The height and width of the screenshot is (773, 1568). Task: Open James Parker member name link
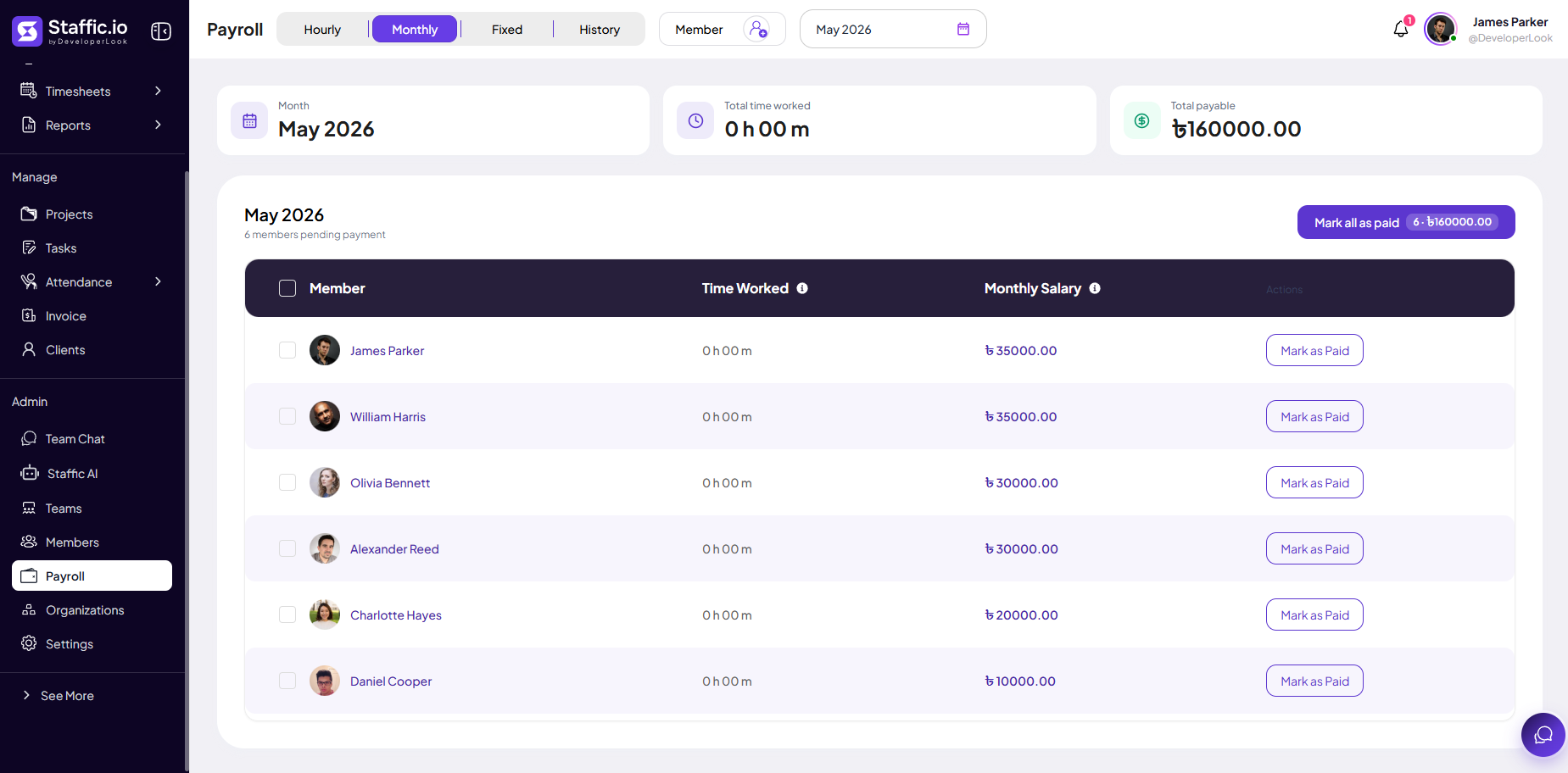387,350
